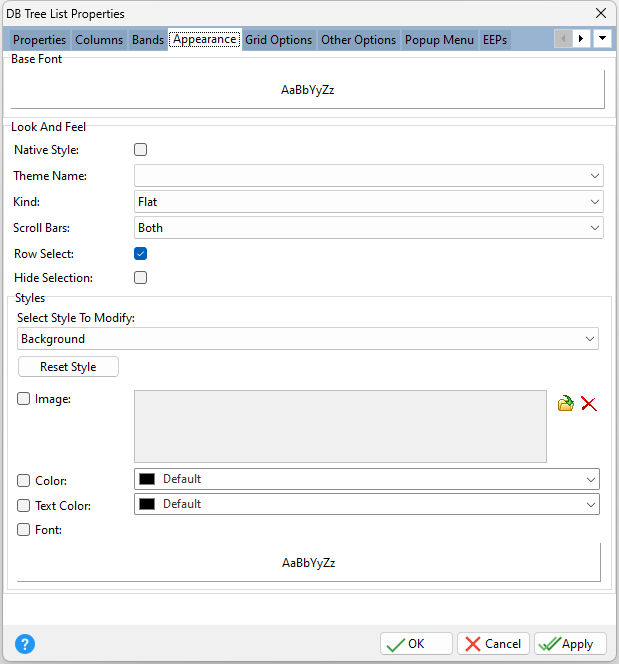
Task: Click the Reset Style button
Action: (68, 367)
